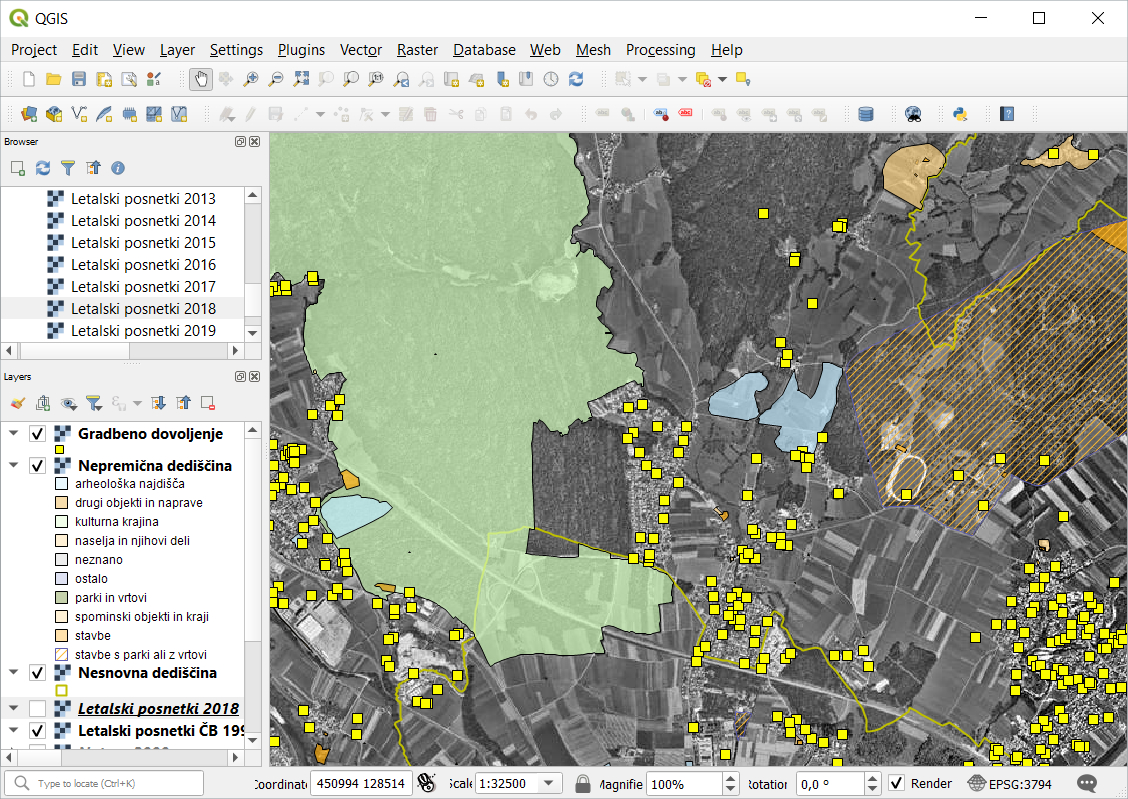The width and height of the screenshot is (1128, 799).
Task: Uncheck the Gradbeno dovoljenje layer checkbox
Action: (38, 434)
